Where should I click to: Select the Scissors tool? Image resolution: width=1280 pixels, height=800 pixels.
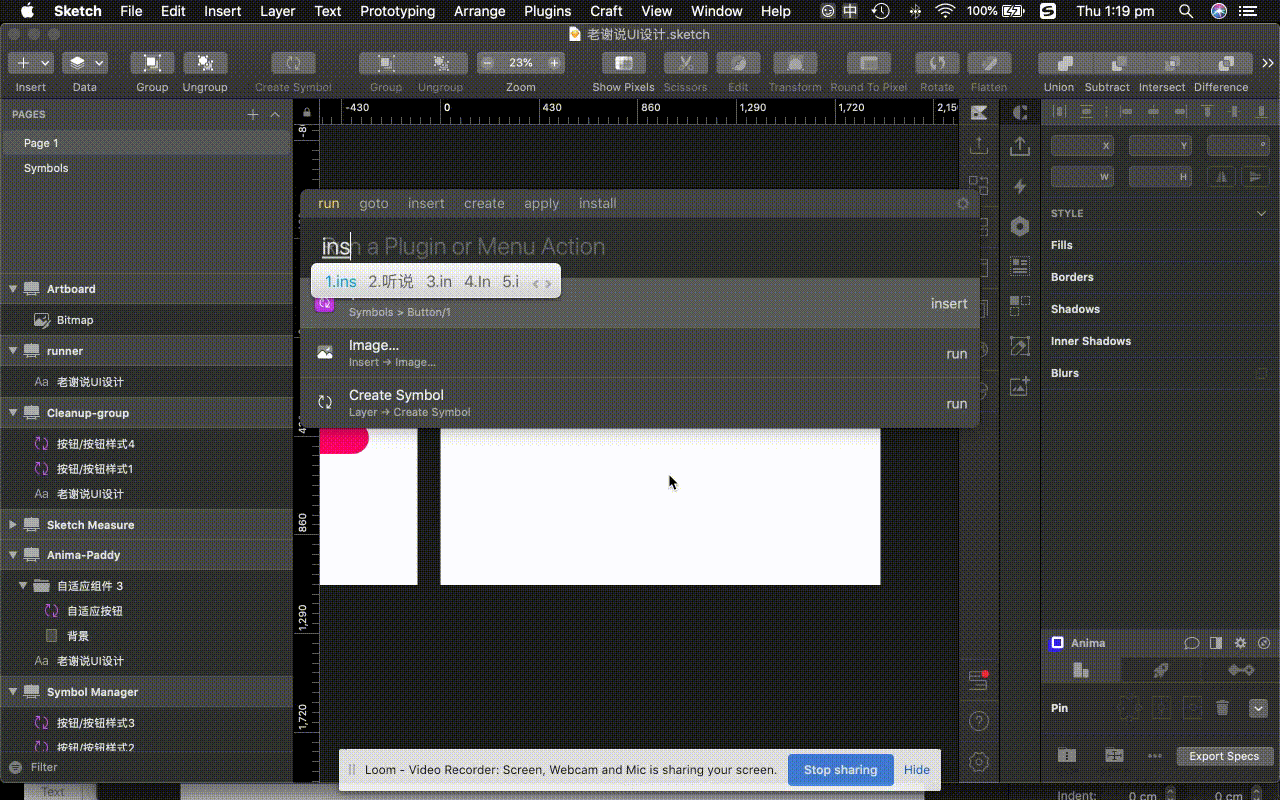(686, 63)
